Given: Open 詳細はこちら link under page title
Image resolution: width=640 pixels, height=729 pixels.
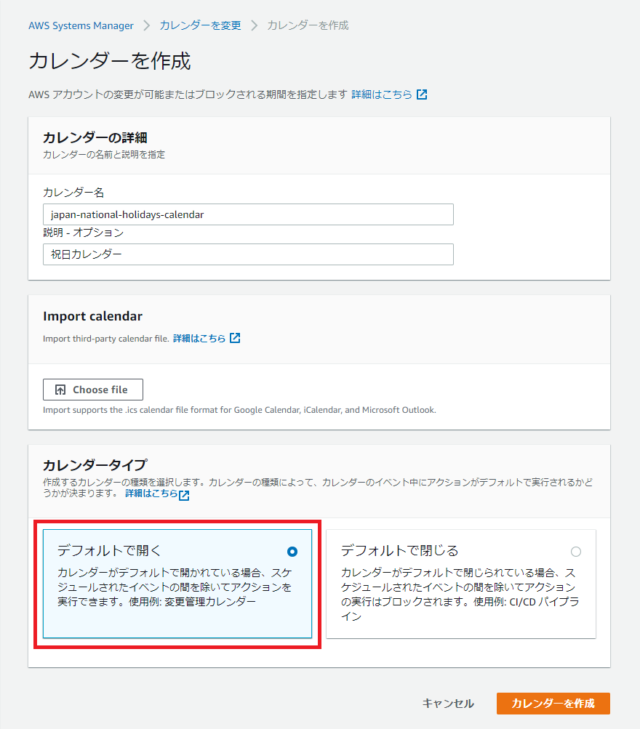Looking at the screenshot, I should 382,94.
